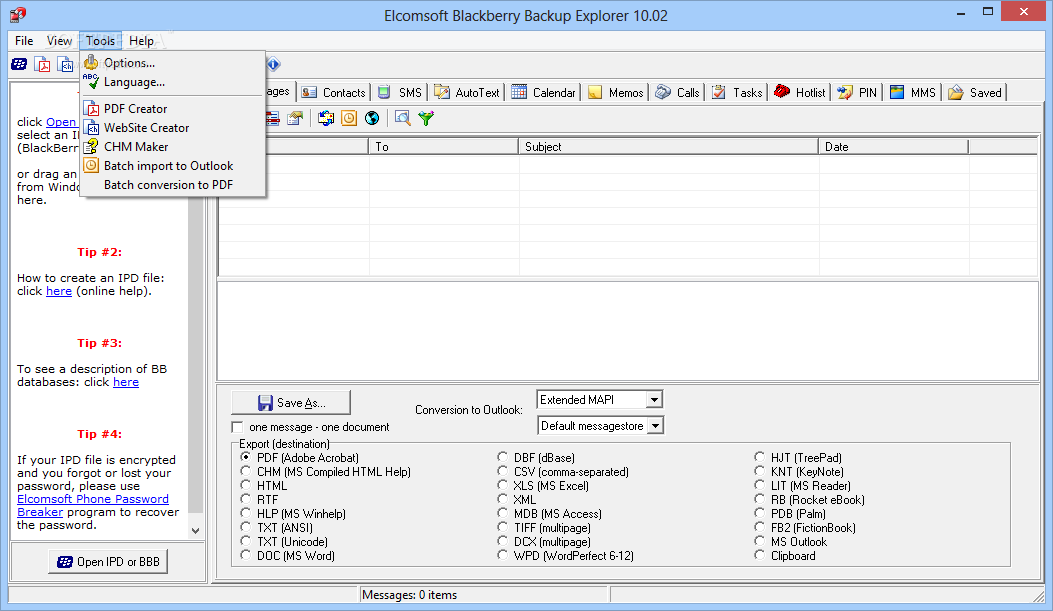Click the BlackBerry open-backup toolbar icon
The image size is (1053, 611).
point(19,64)
